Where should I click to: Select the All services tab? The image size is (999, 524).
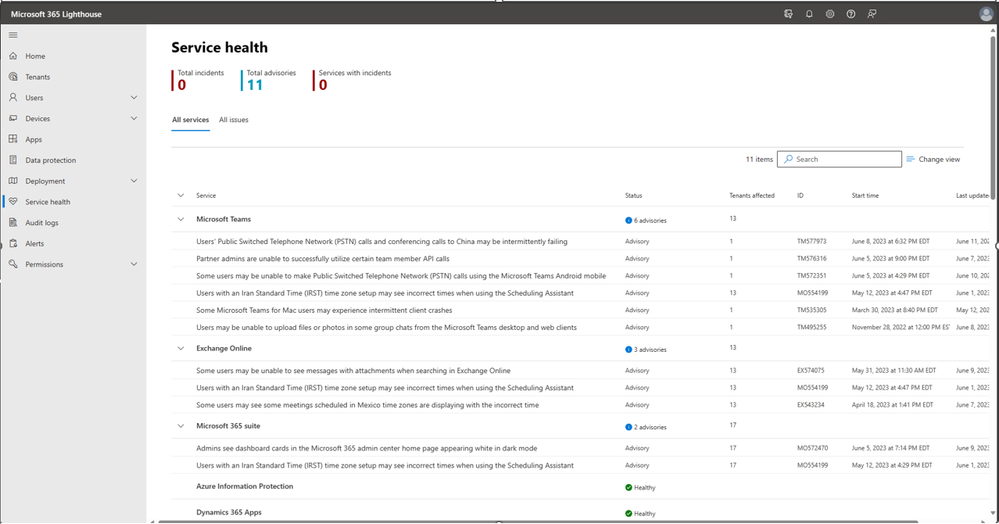click(190, 120)
